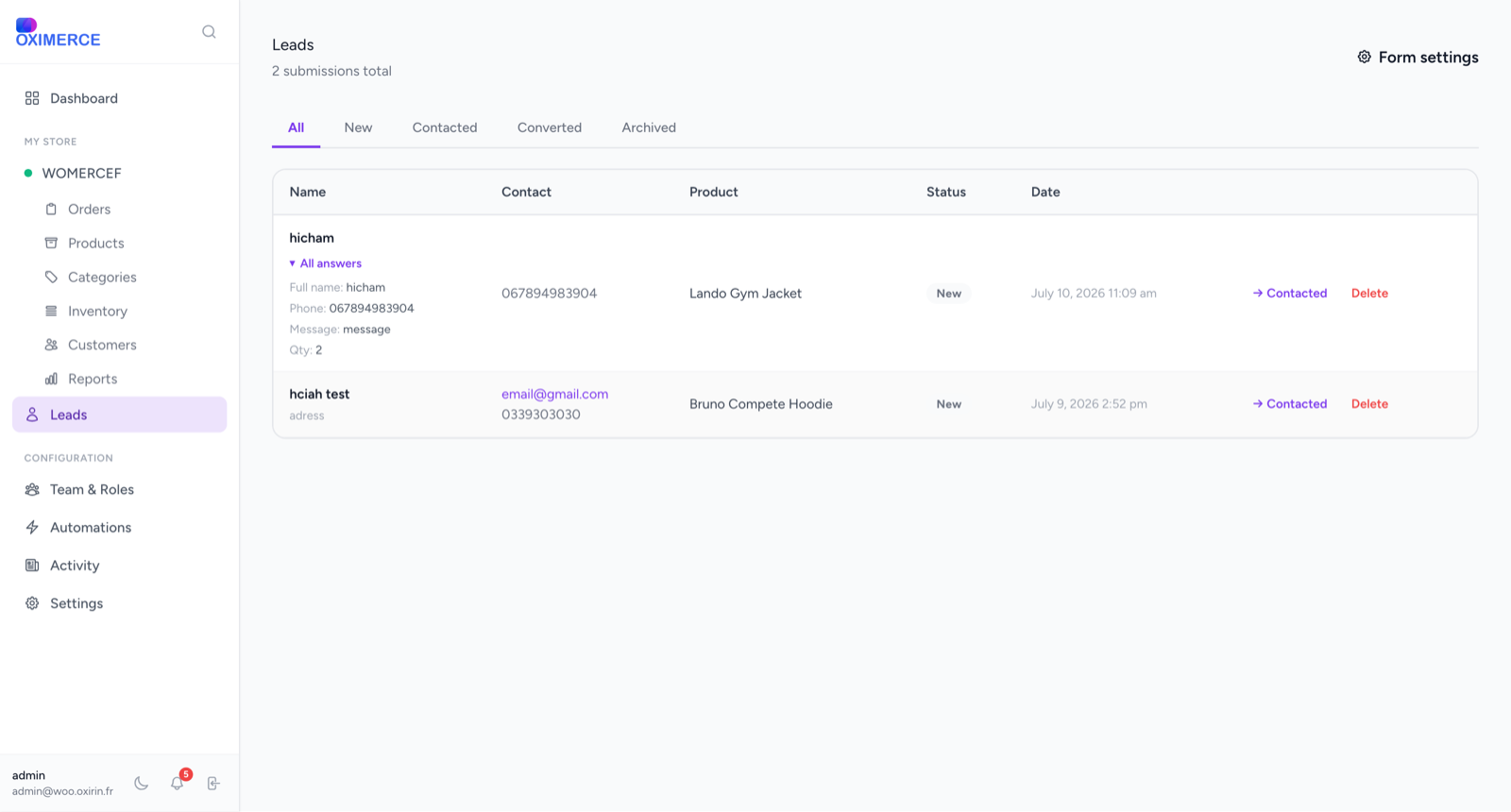Click Lando Gym Jacket product cell

(745, 294)
